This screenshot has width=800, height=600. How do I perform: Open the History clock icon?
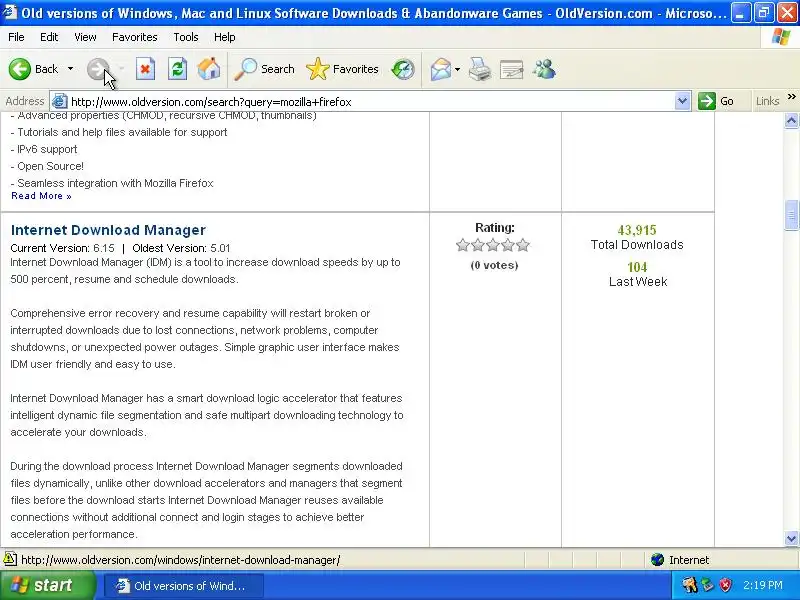(x=403, y=69)
